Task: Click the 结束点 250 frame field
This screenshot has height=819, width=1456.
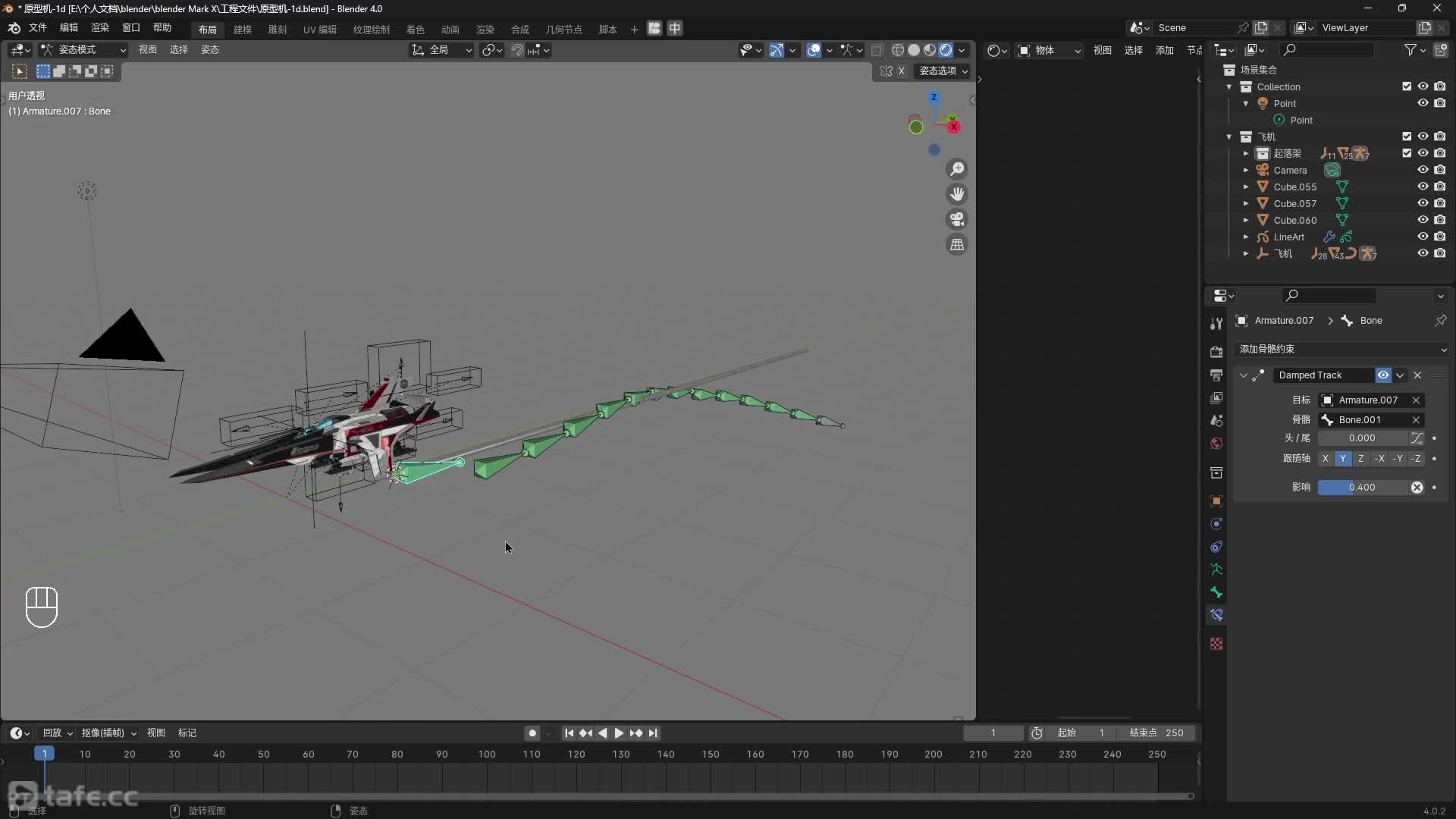Action: coord(1156,733)
